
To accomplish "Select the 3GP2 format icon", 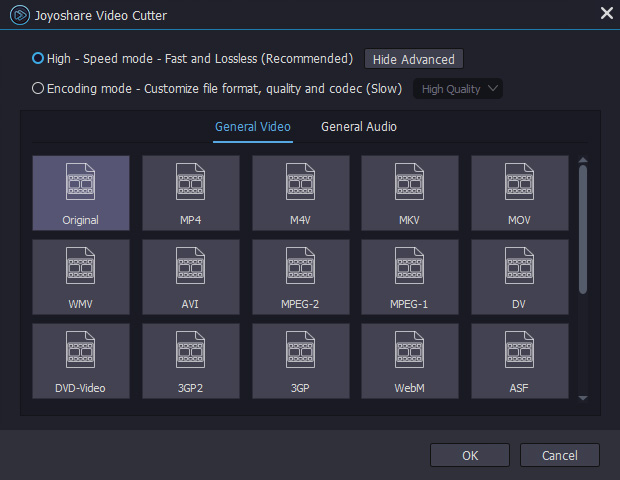I will pyautogui.click(x=191, y=361).
